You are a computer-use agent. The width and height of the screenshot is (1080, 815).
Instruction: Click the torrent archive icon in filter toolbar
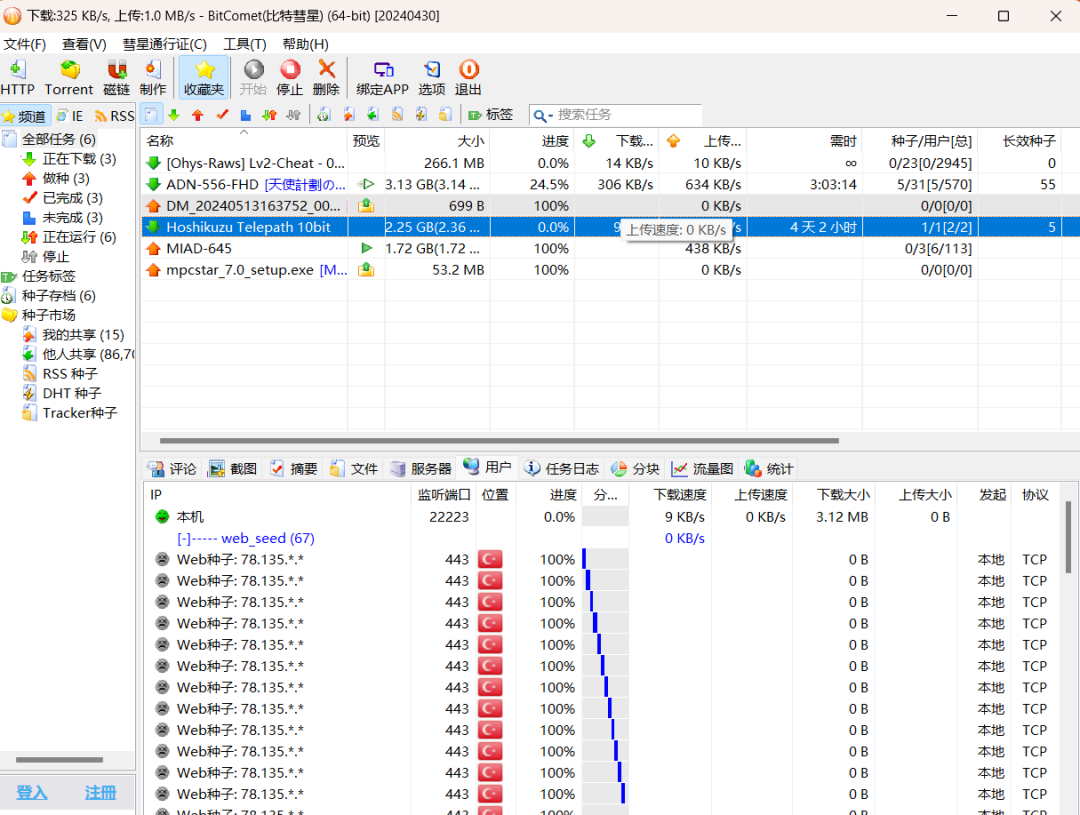pyautogui.click(x=324, y=114)
